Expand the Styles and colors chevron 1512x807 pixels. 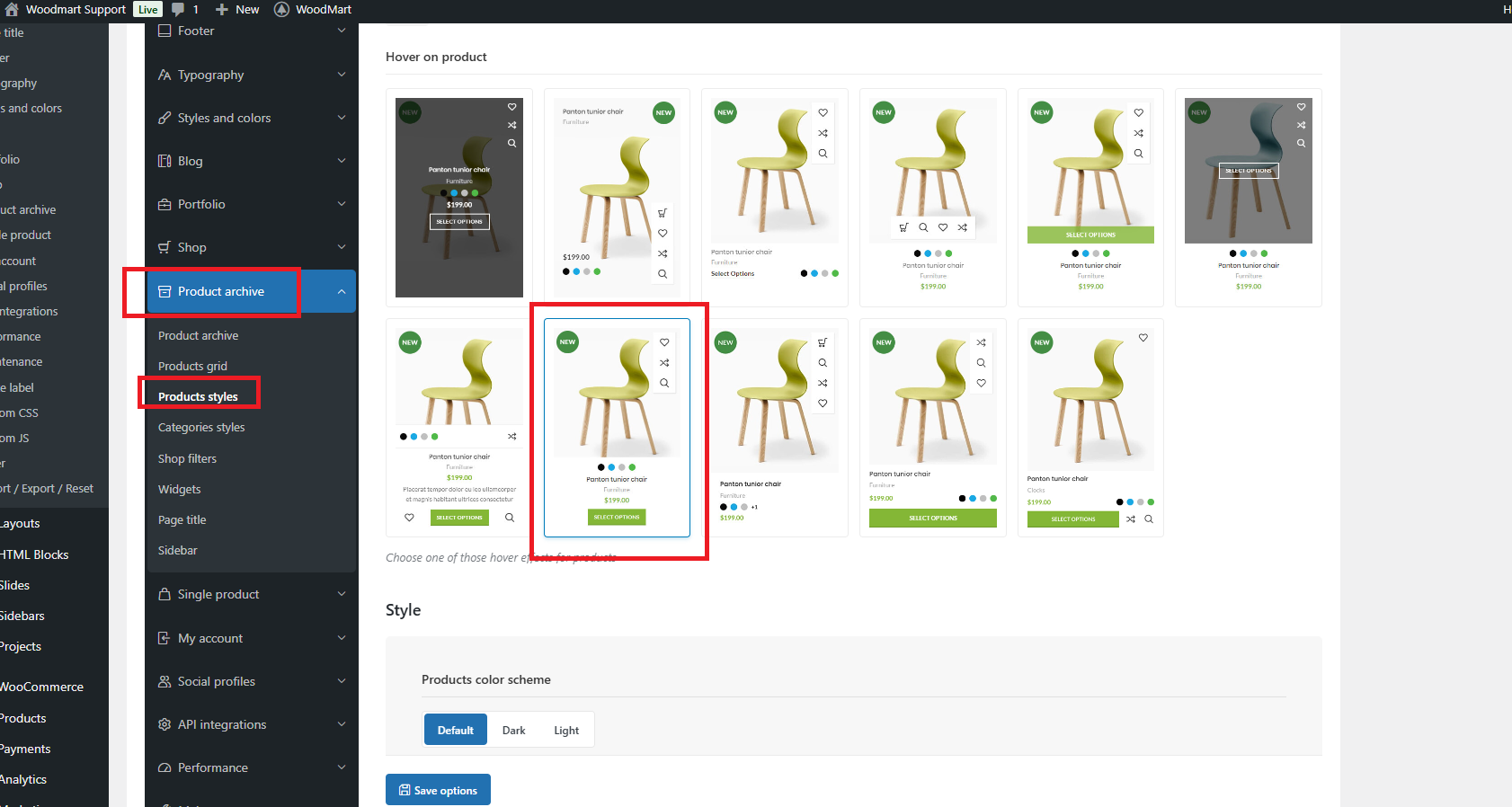click(x=342, y=118)
